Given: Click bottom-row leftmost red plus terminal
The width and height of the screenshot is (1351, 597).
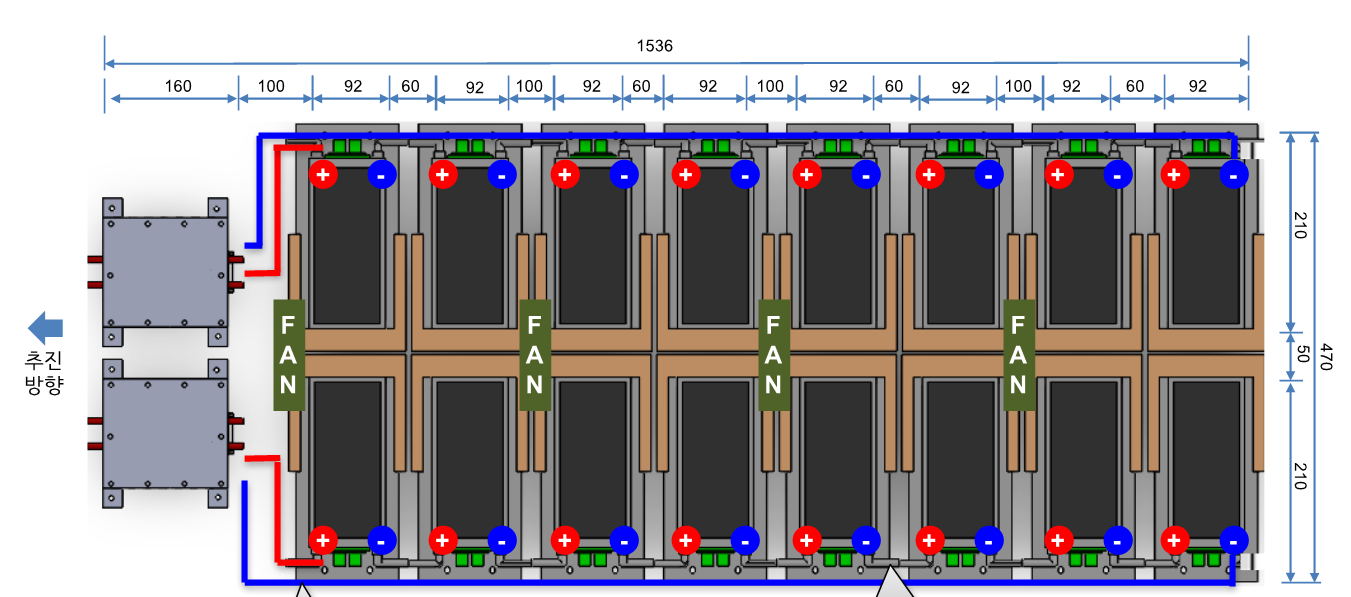Looking at the screenshot, I should coord(322,540).
